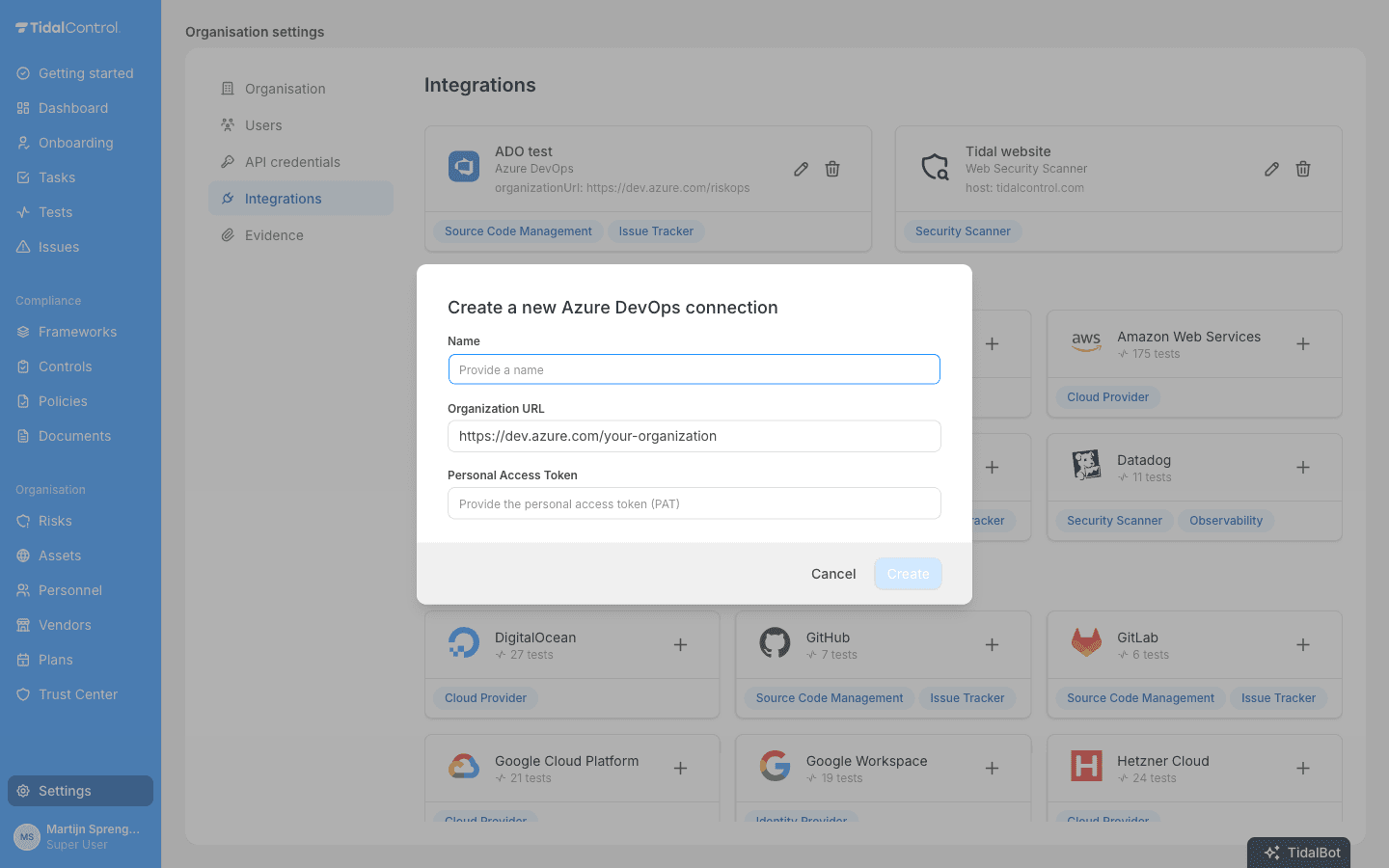Open Organisation settings tab
1389x868 pixels.
pyautogui.click(x=301, y=89)
